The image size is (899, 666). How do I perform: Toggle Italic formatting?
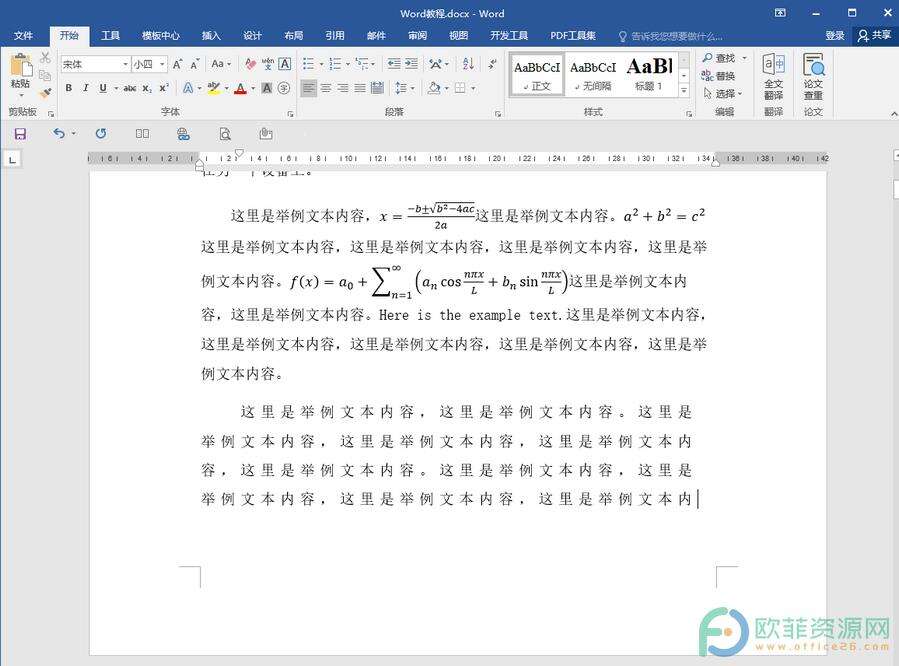pyautogui.click(x=86, y=88)
